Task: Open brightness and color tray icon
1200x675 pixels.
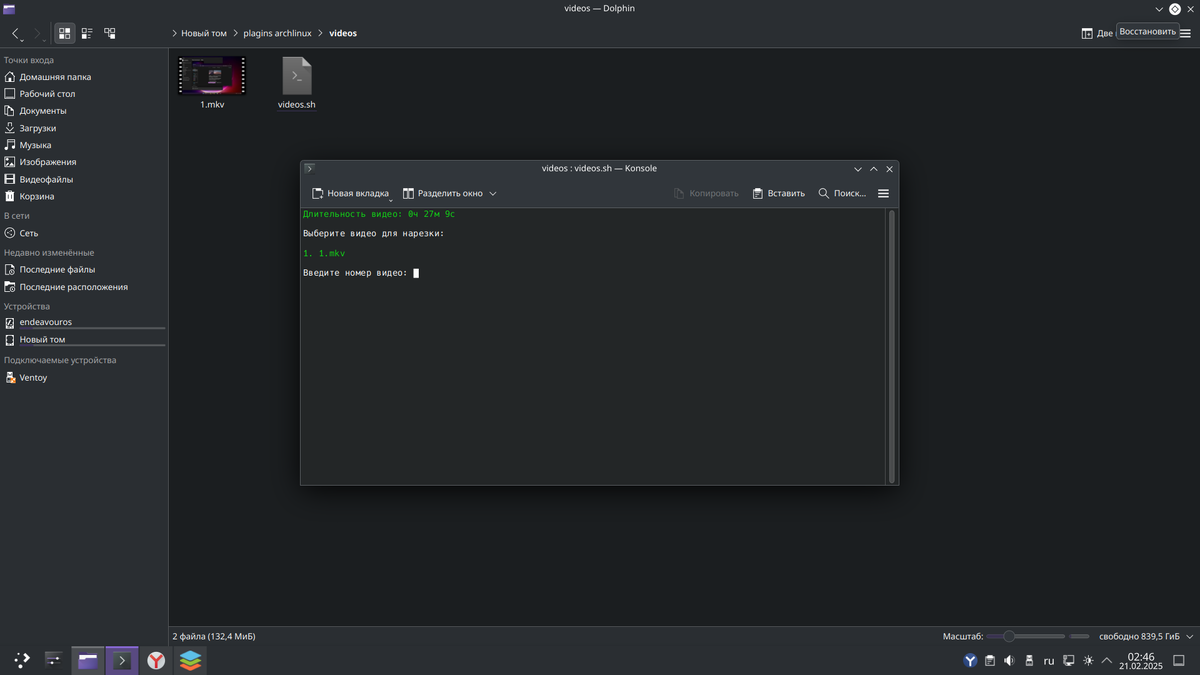Action: point(1088,661)
